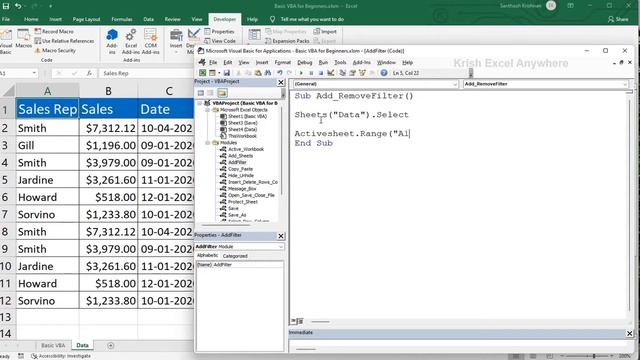Open COM Add-ins dialog
This screenshot has width=640, height=360.
tap(151, 42)
